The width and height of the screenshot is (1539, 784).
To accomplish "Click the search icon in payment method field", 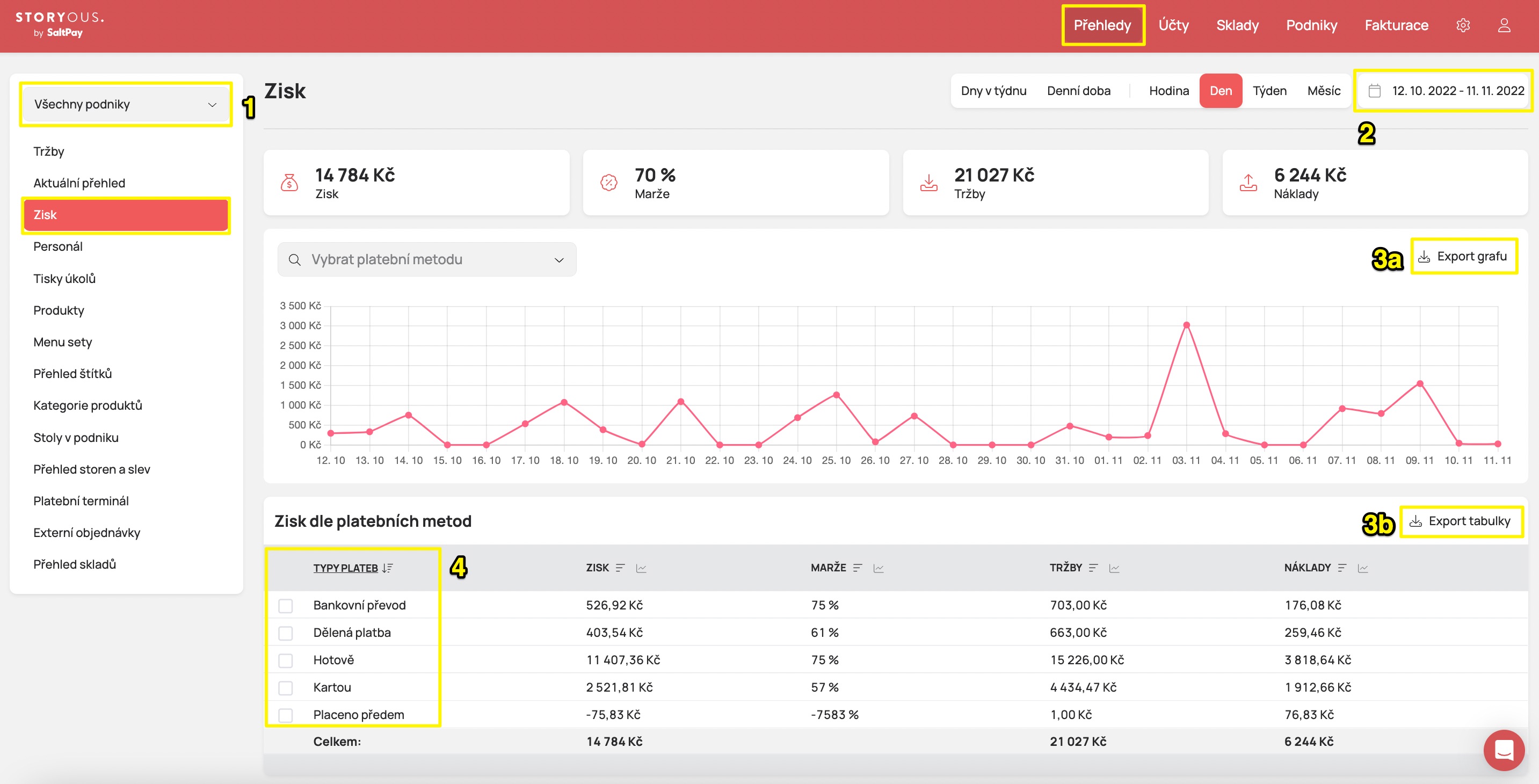I will point(295,259).
